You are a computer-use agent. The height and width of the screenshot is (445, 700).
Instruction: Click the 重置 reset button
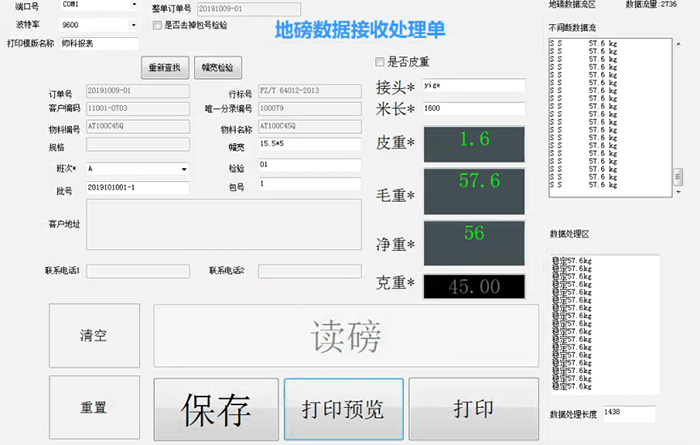94,409
